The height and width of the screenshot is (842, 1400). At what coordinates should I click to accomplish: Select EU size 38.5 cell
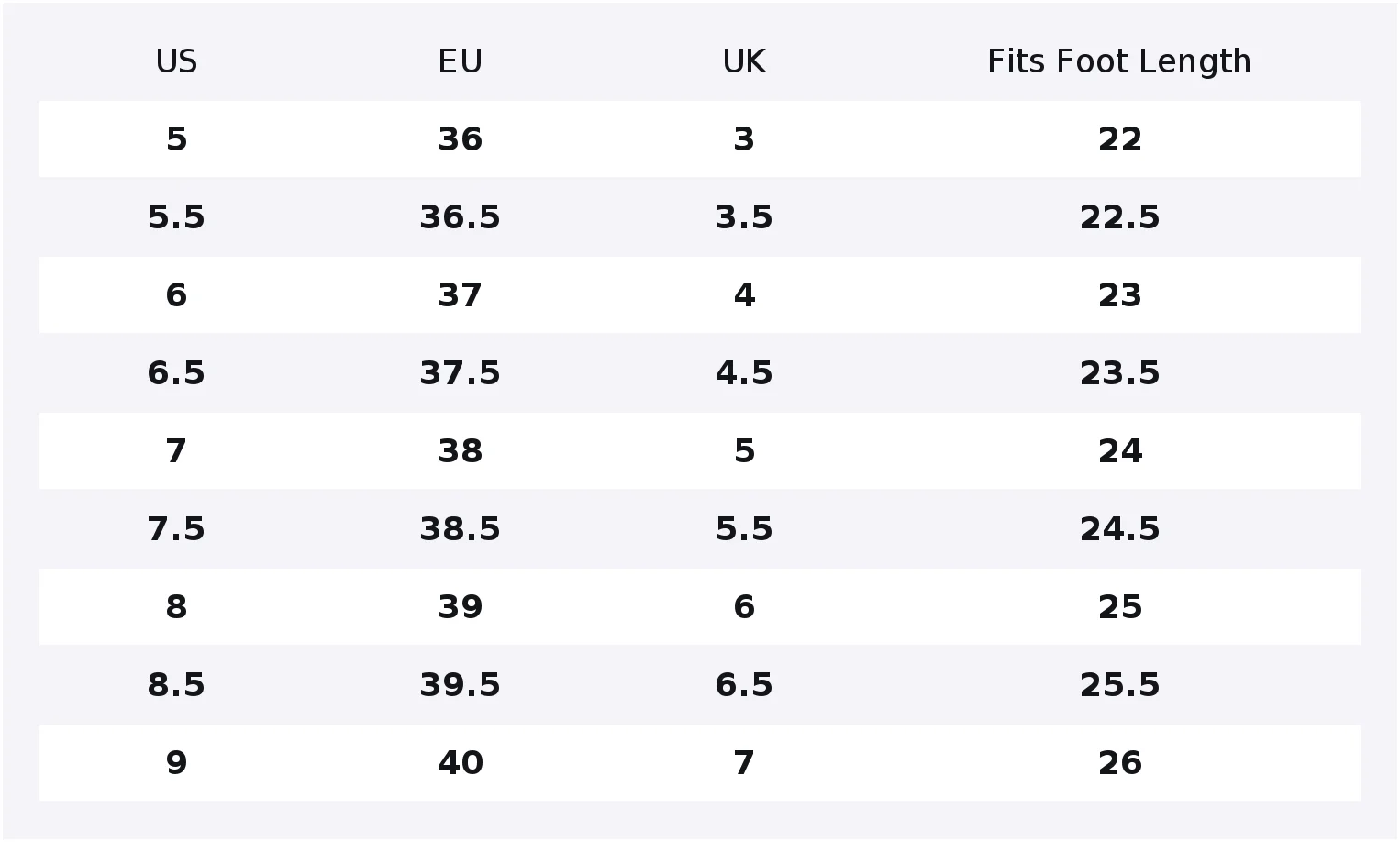(460, 529)
